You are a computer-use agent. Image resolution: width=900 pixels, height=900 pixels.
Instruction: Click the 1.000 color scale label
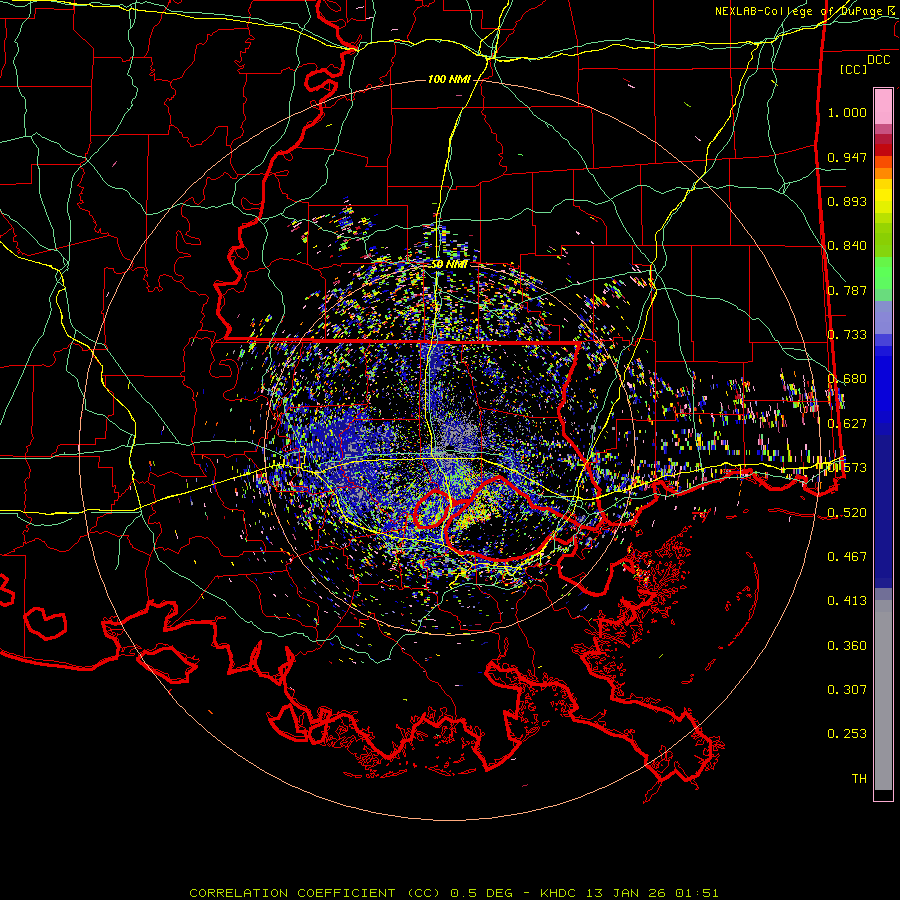click(x=847, y=112)
